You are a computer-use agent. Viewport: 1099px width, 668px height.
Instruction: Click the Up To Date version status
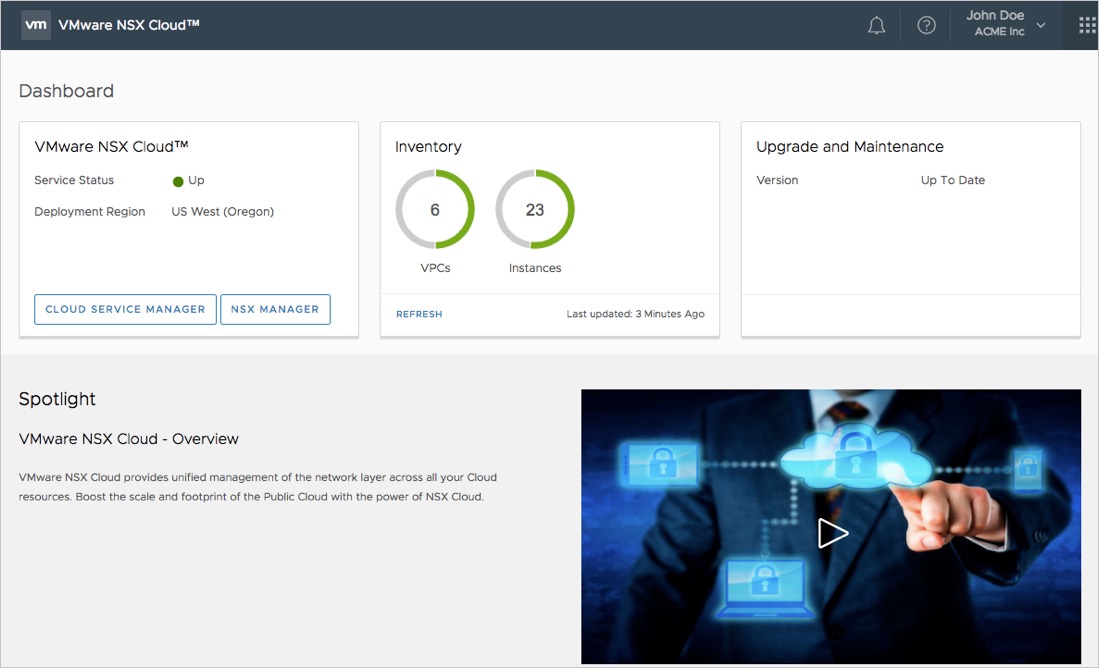pos(951,180)
